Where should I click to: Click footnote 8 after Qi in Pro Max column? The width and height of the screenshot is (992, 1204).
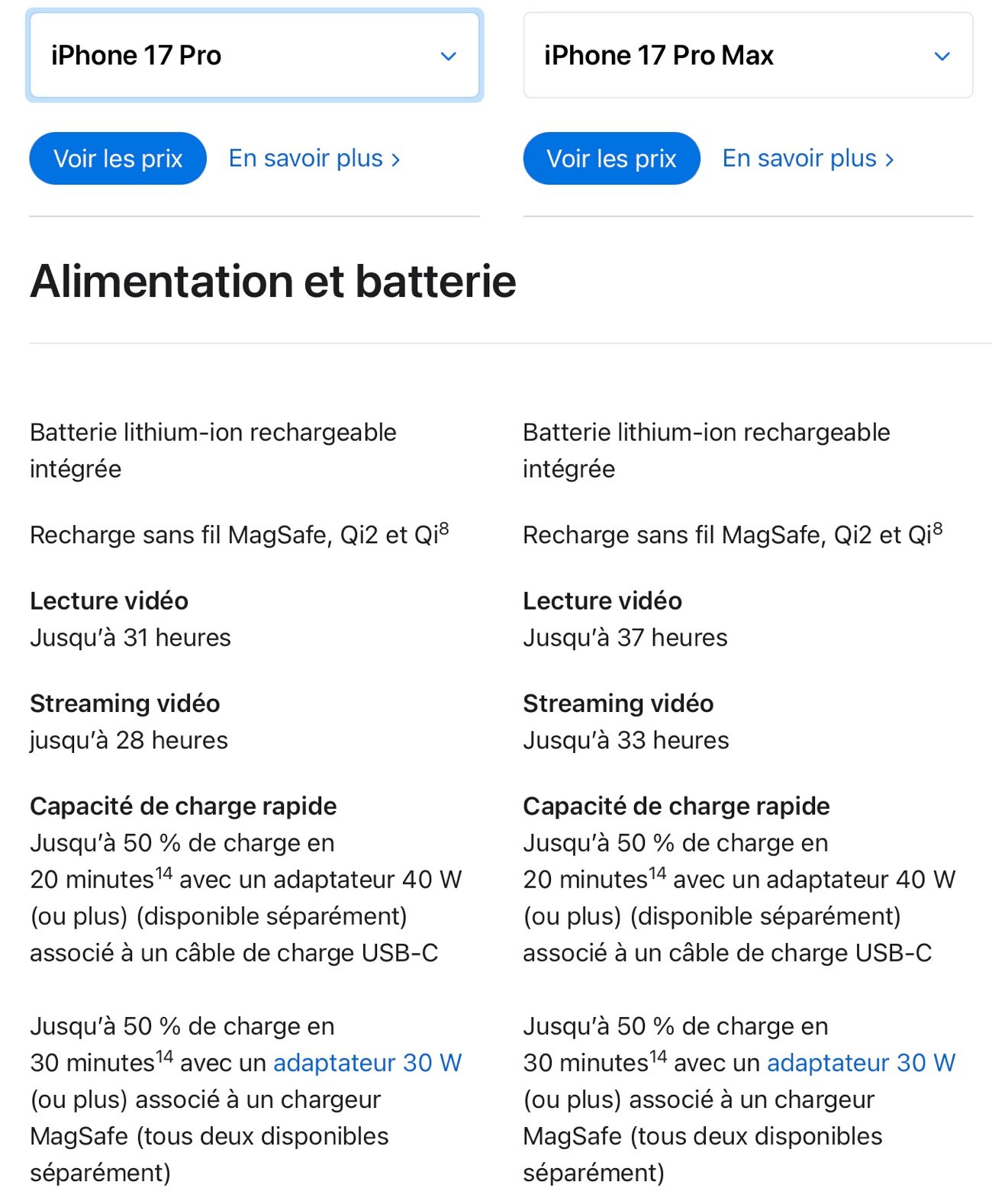click(938, 528)
